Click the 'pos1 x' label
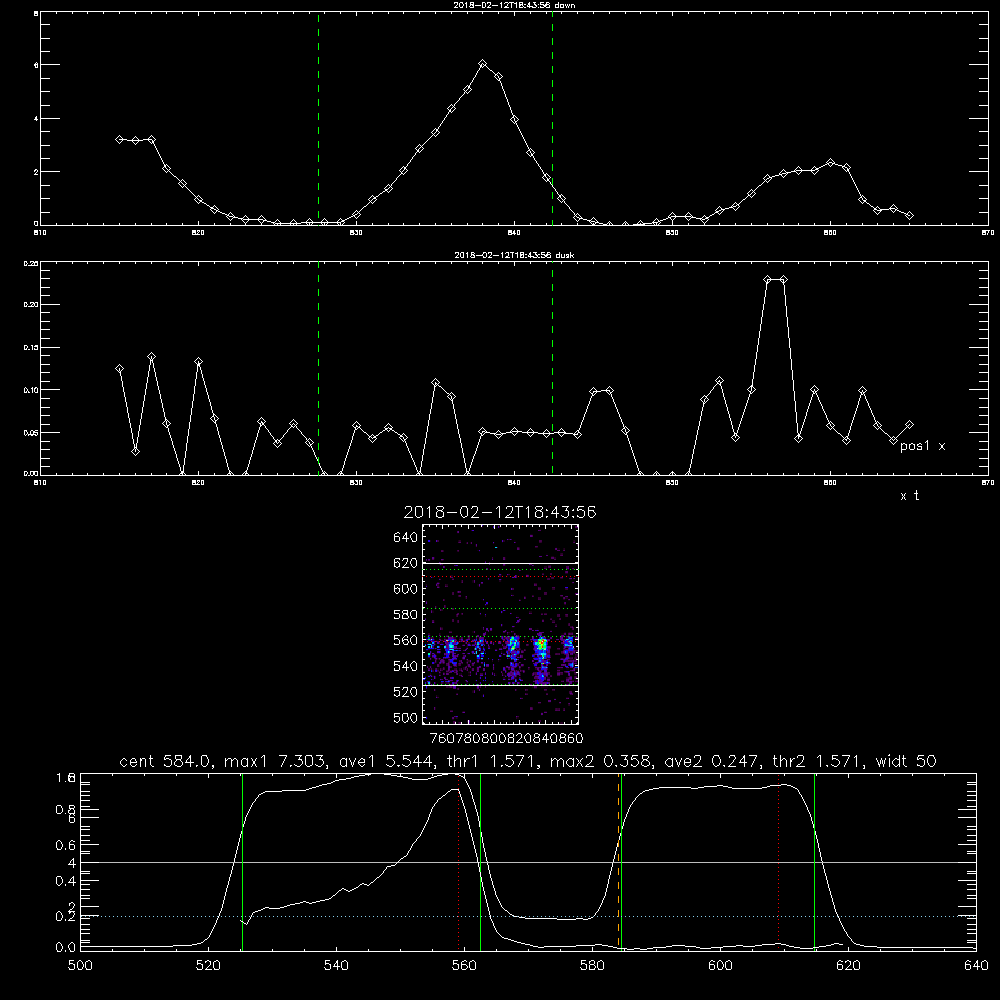 point(922,446)
